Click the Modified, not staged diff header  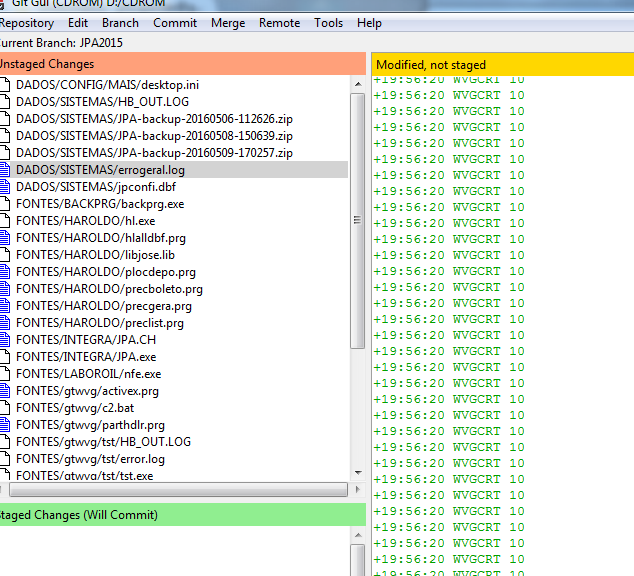click(503, 64)
